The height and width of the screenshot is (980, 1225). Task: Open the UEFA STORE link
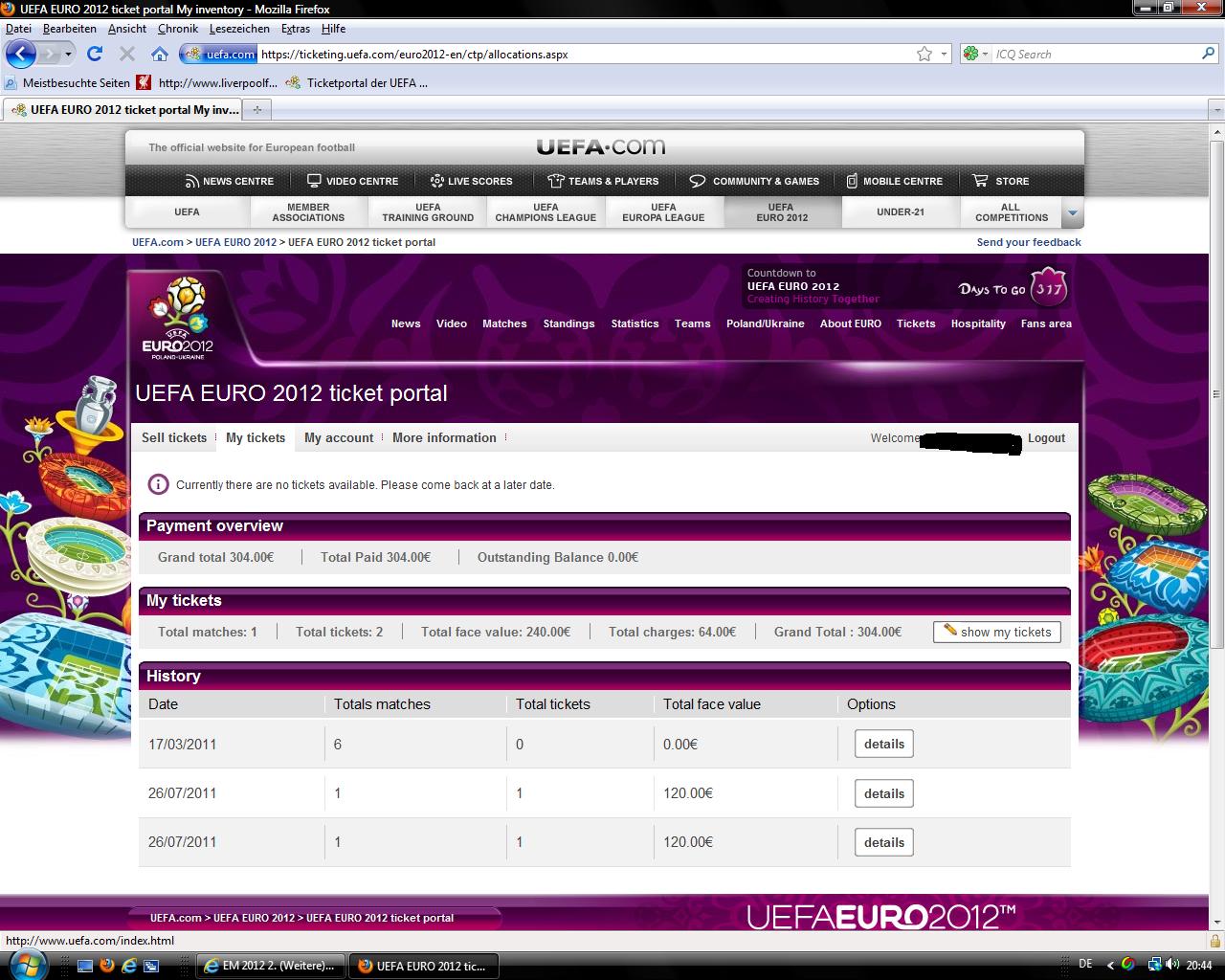(1001, 181)
